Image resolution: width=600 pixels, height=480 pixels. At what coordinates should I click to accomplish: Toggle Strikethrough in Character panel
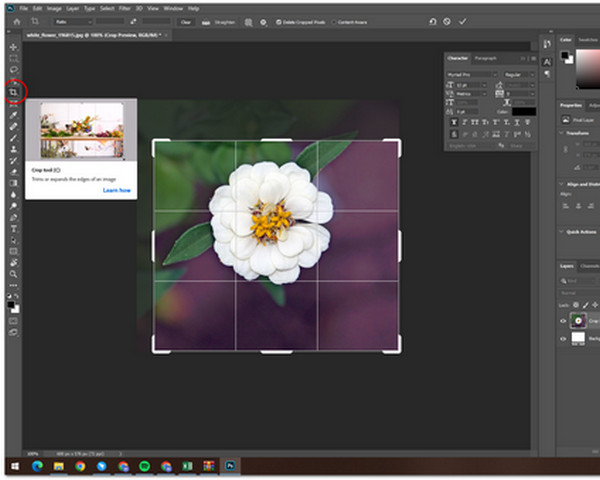pyautogui.click(x=527, y=122)
